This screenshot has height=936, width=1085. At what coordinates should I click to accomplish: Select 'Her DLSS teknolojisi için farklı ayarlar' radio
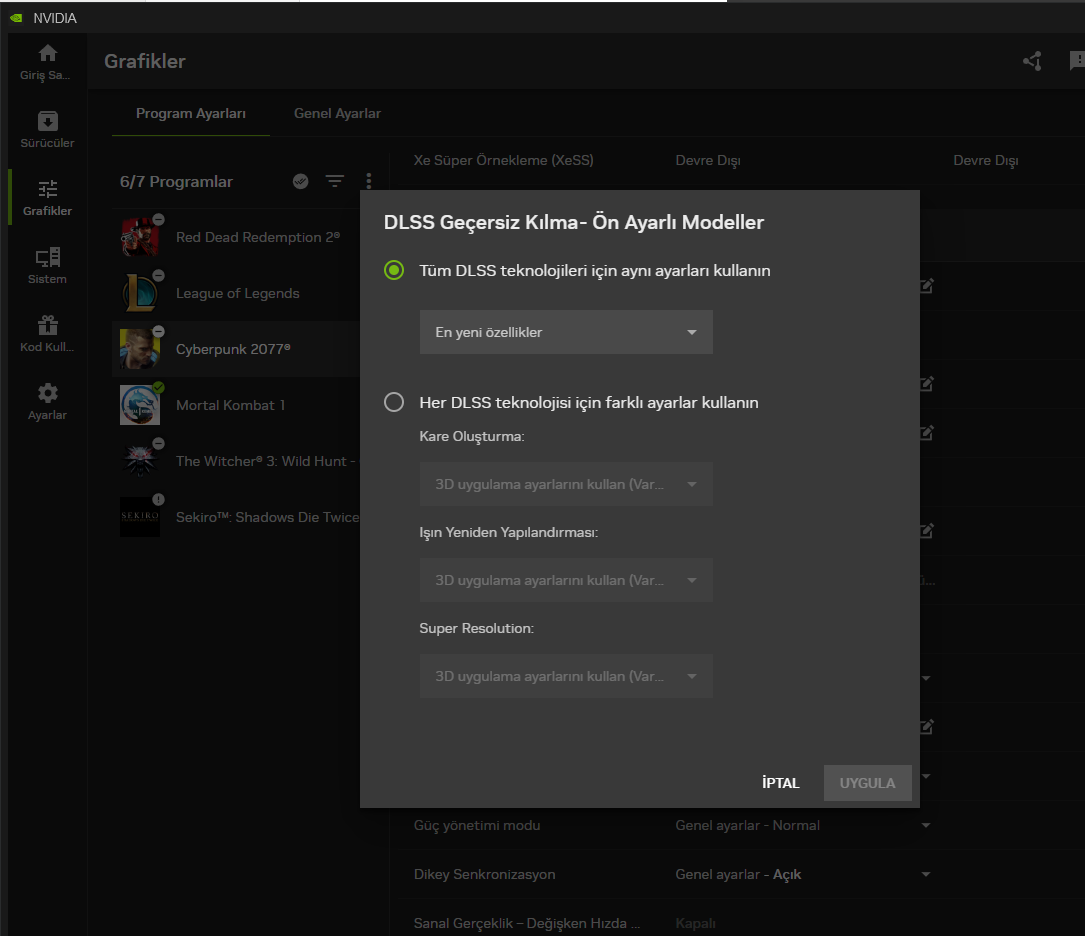(x=394, y=402)
